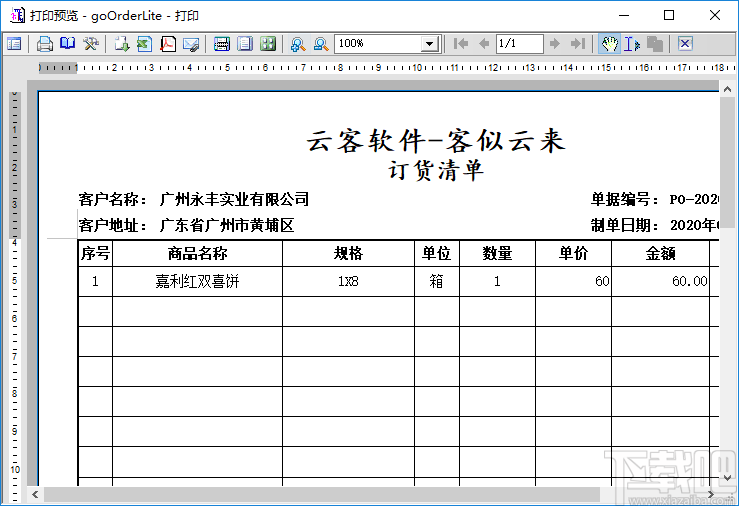
Task: Click the 单价 column header
Action: 574,253
